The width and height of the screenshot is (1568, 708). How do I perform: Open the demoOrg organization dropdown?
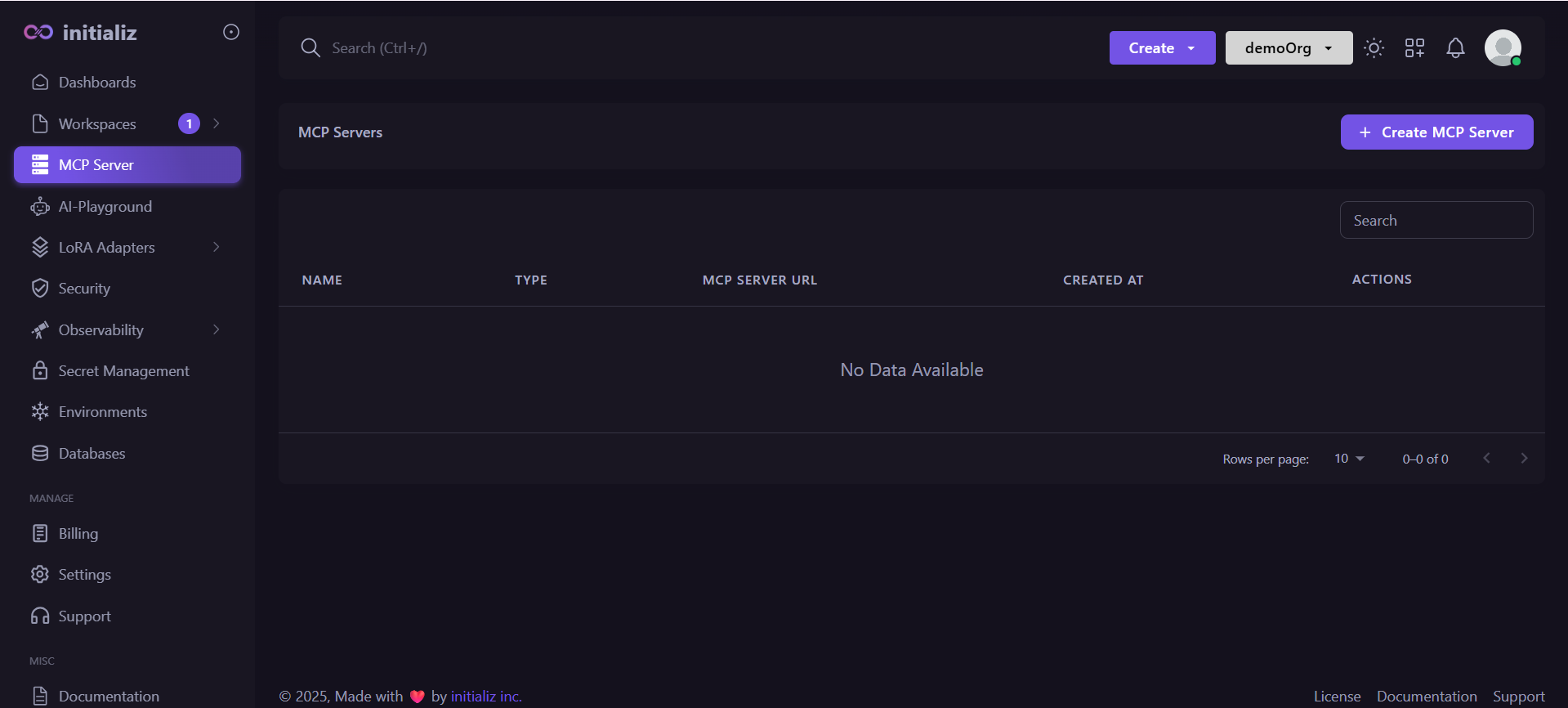click(x=1289, y=47)
